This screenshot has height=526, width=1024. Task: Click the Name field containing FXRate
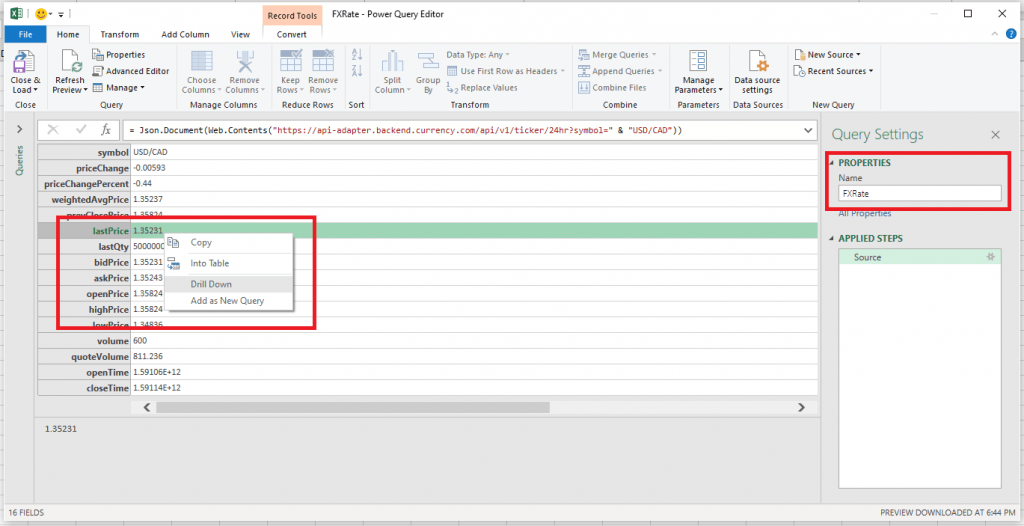[x=920, y=193]
